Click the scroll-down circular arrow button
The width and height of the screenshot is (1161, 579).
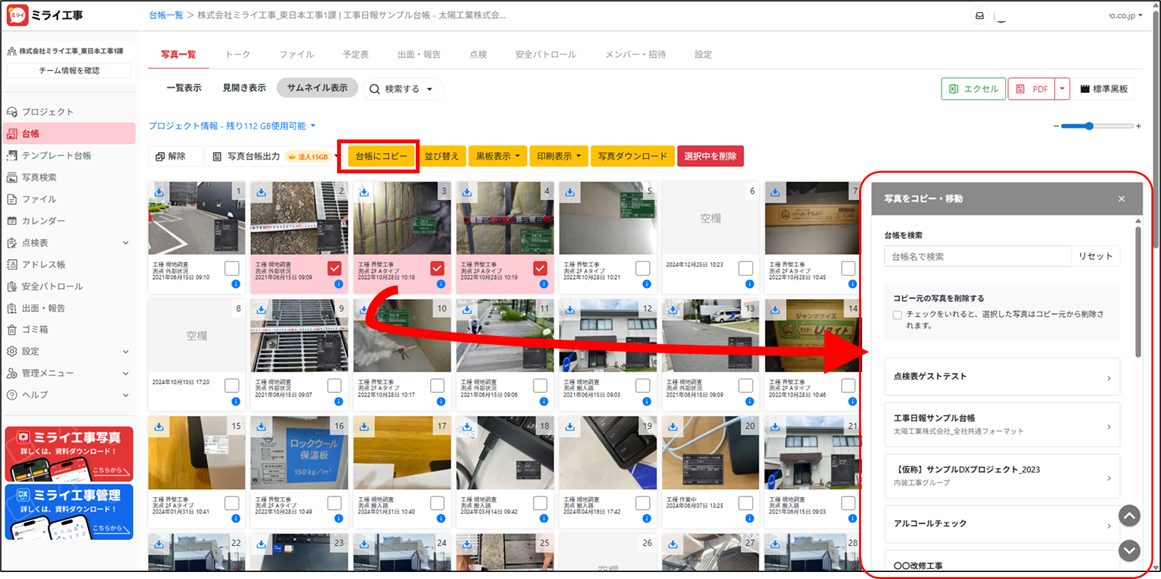pyautogui.click(x=1128, y=550)
